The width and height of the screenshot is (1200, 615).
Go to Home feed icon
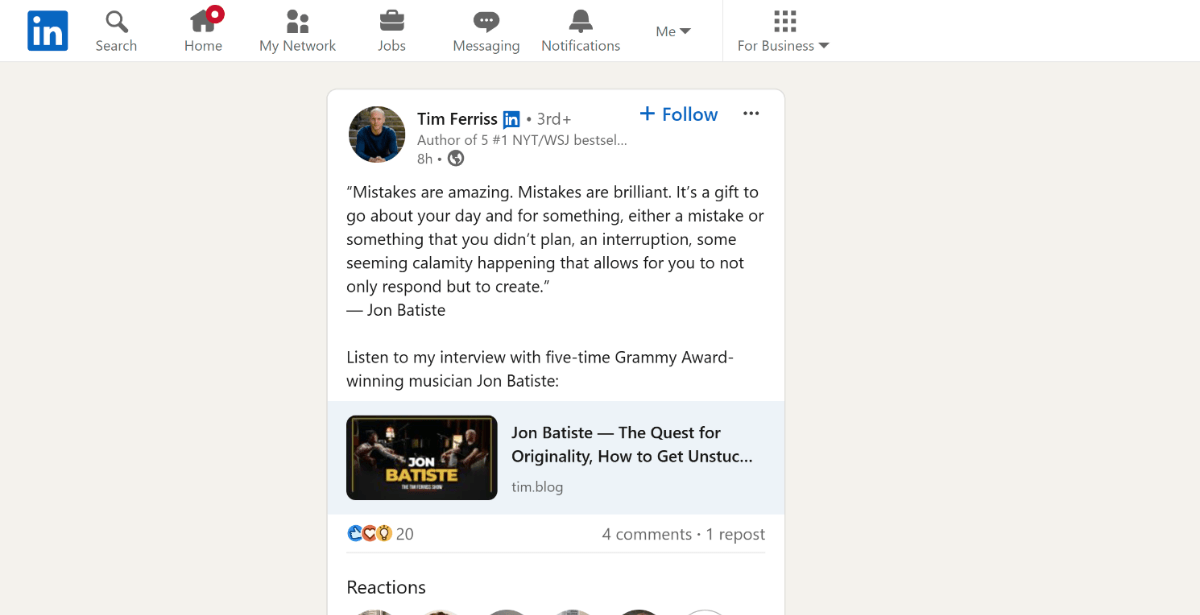coord(204,20)
